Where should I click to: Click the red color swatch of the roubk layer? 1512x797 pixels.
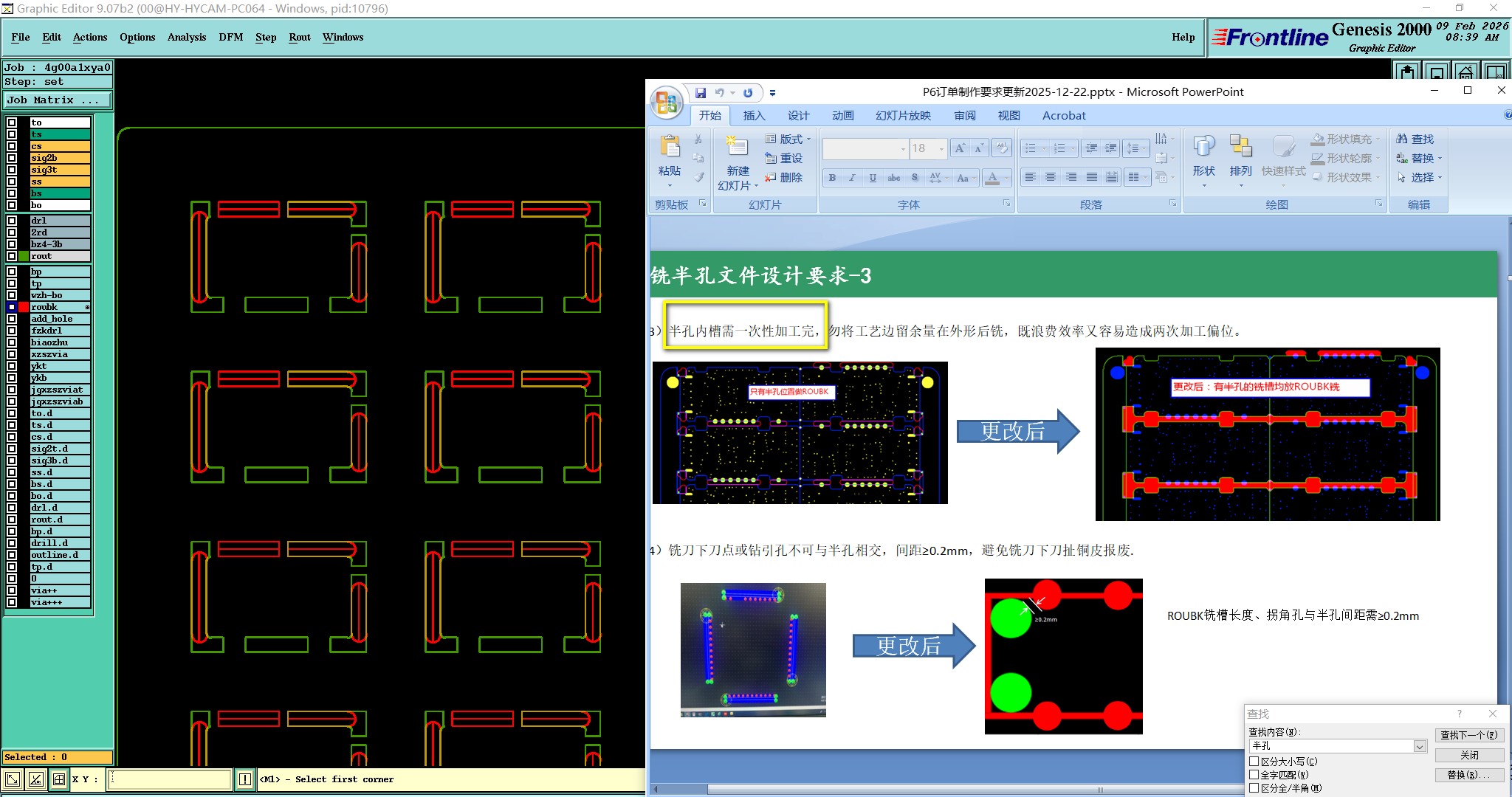coord(24,307)
